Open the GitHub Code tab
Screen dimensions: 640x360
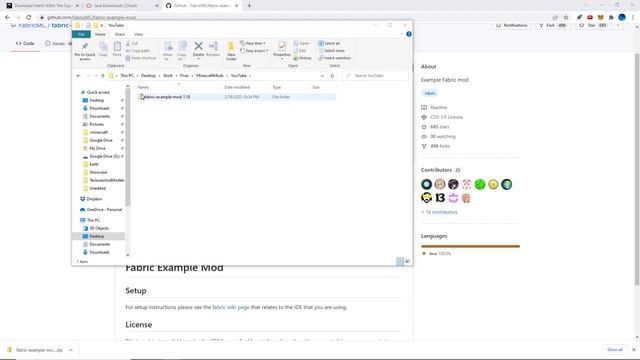[25, 43]
